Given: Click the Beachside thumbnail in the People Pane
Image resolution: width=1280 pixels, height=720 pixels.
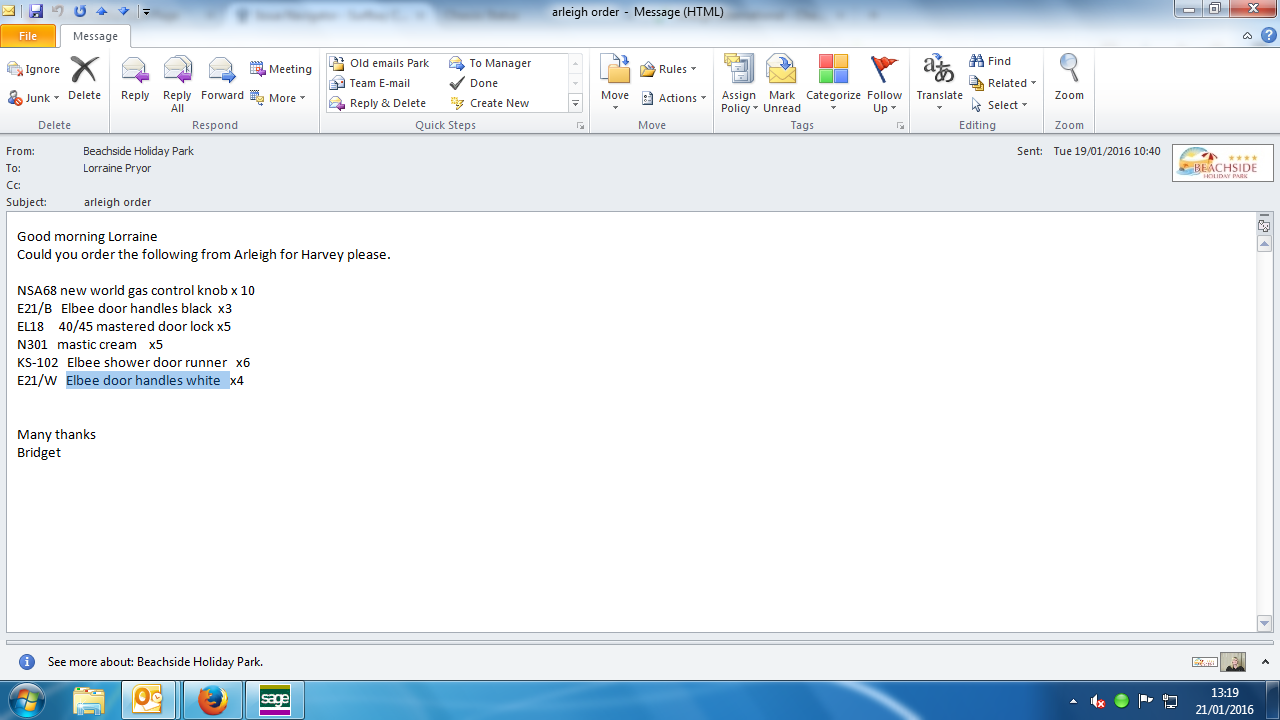Looking at the screenshot, I should (1205, 662).
